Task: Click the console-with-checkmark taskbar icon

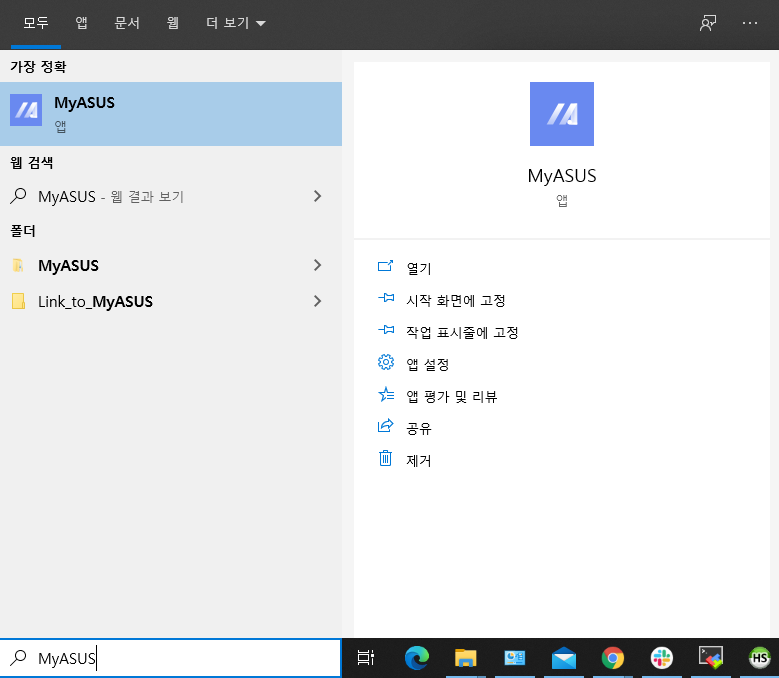Action: (x=711, y=658)
